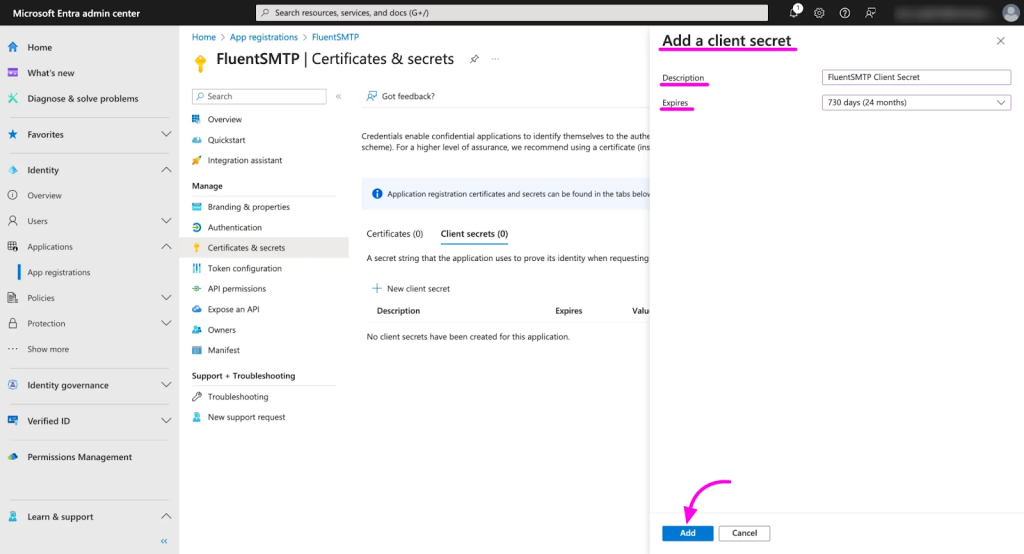
Task: Click the help question mark icon
Action: click(x=845, y=13)
